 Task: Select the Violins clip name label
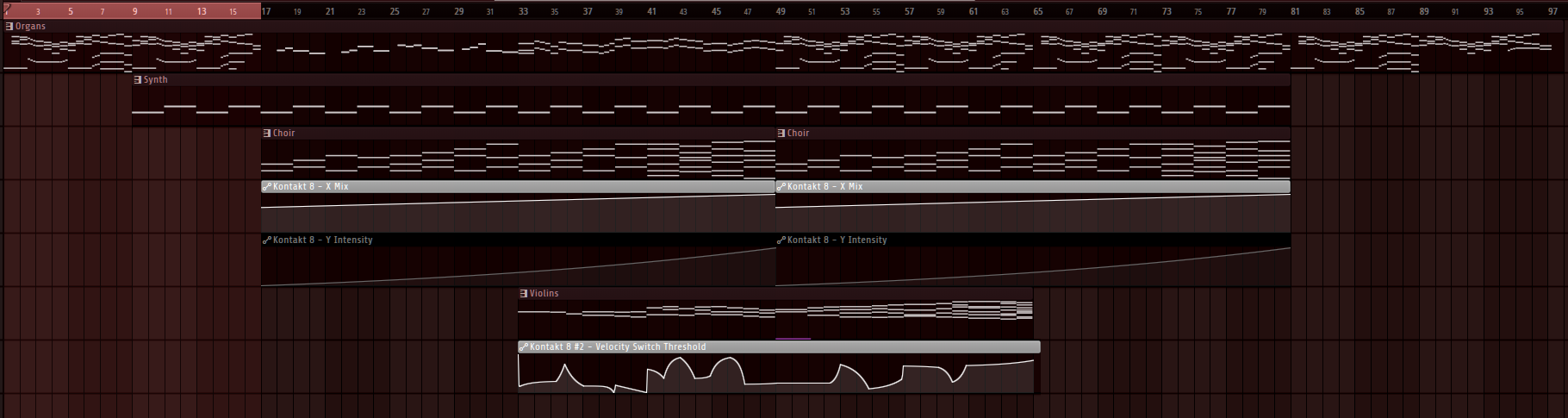[544, 294]
